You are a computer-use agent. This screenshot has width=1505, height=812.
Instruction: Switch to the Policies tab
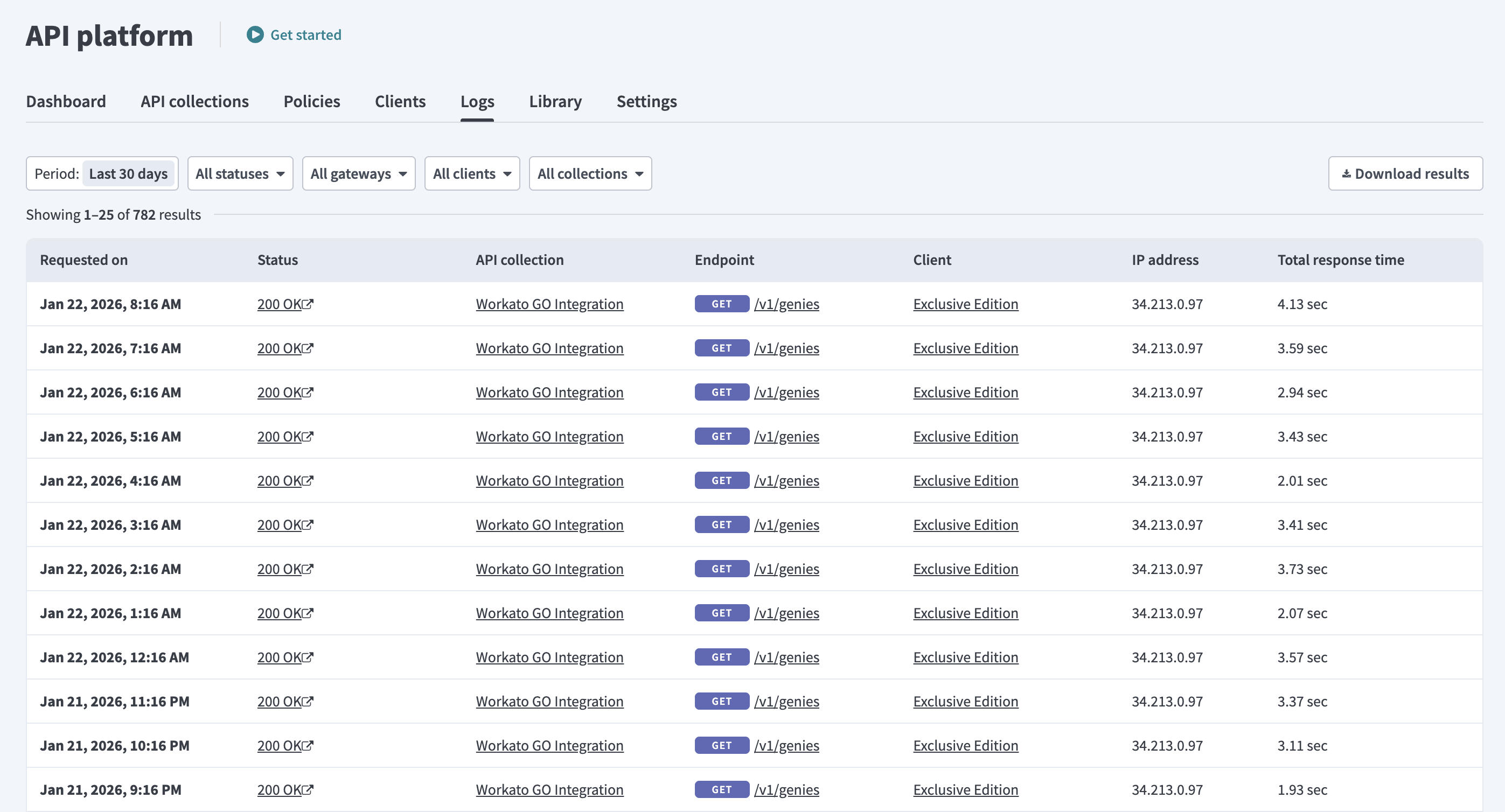311,101
